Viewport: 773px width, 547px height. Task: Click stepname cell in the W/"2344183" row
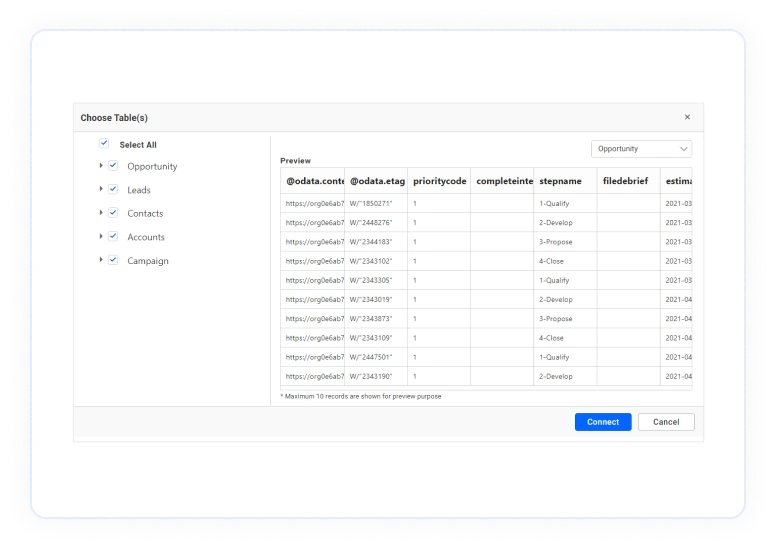(565, 241)
